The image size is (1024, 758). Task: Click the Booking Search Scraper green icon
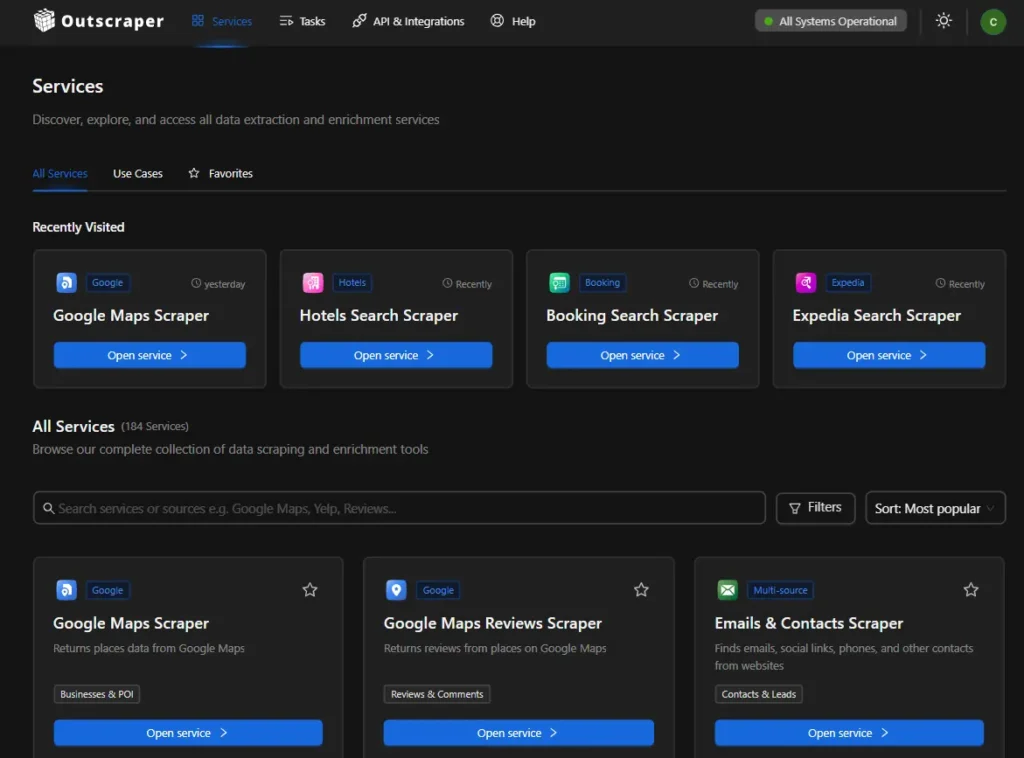coord(559,283)
